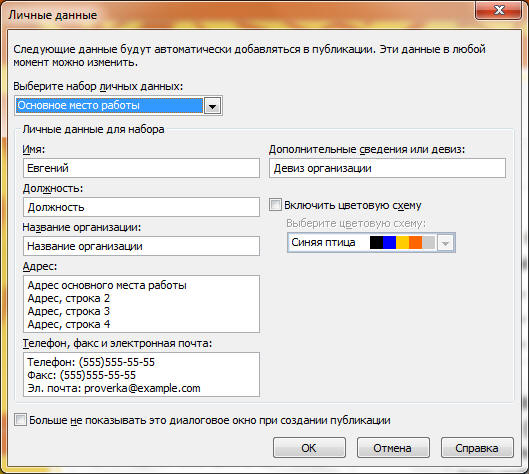Click the orange swatch in the color scheme
The width and height of the screenshot is (529, 474).
pyautogui.click(x=415, y=243)
